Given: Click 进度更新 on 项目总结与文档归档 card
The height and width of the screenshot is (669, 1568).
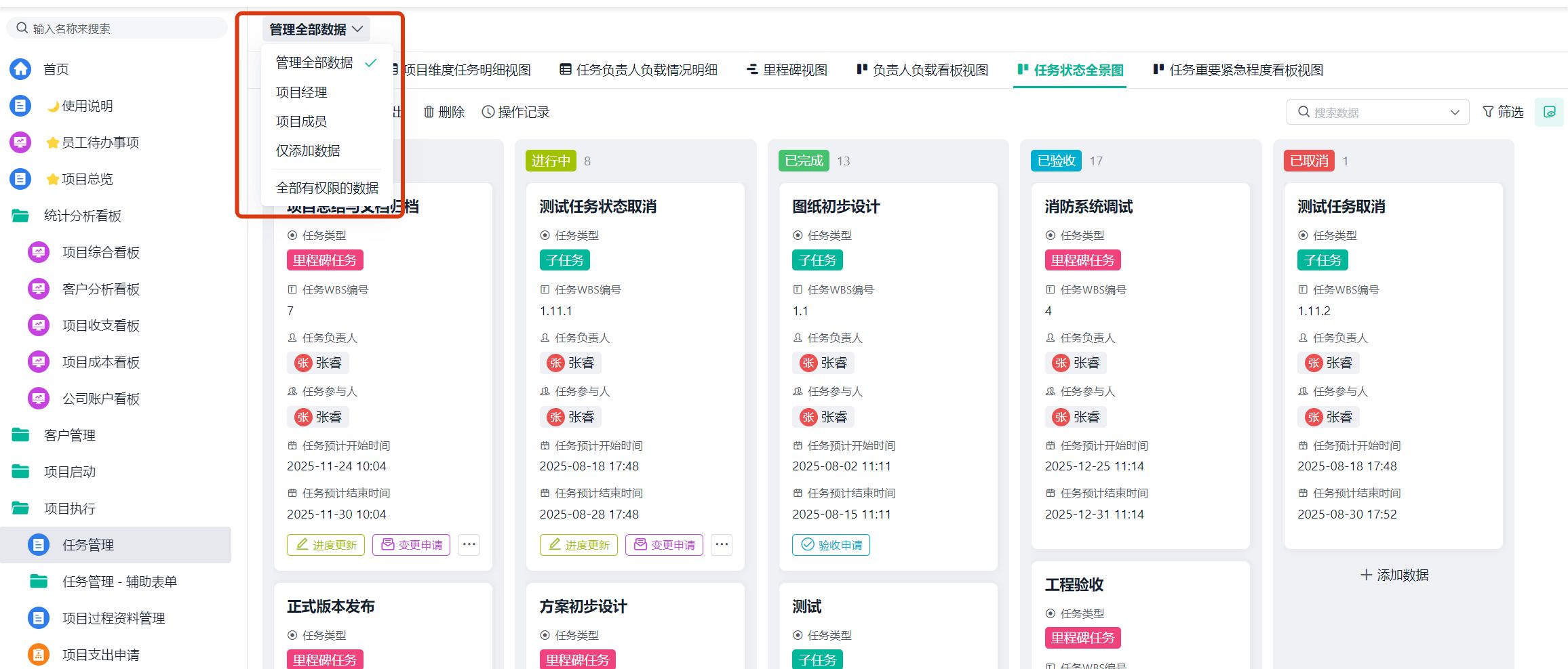Looking at the screenshot, I should (326, 545).
